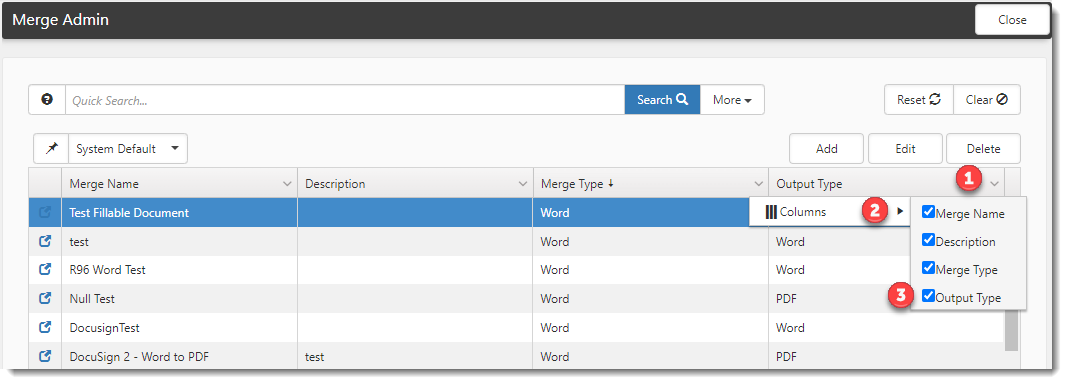
Task: Open the Output Type column menu chevron
Action: (995, 184)
